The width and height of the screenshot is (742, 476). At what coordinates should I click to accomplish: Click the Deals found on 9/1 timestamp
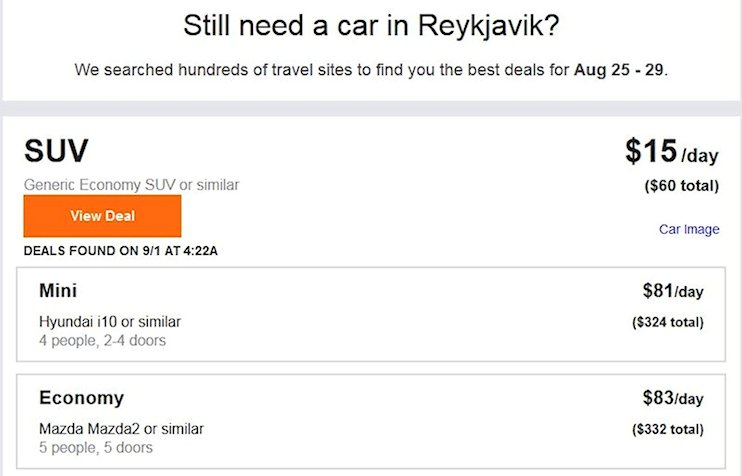pos(121,251)
